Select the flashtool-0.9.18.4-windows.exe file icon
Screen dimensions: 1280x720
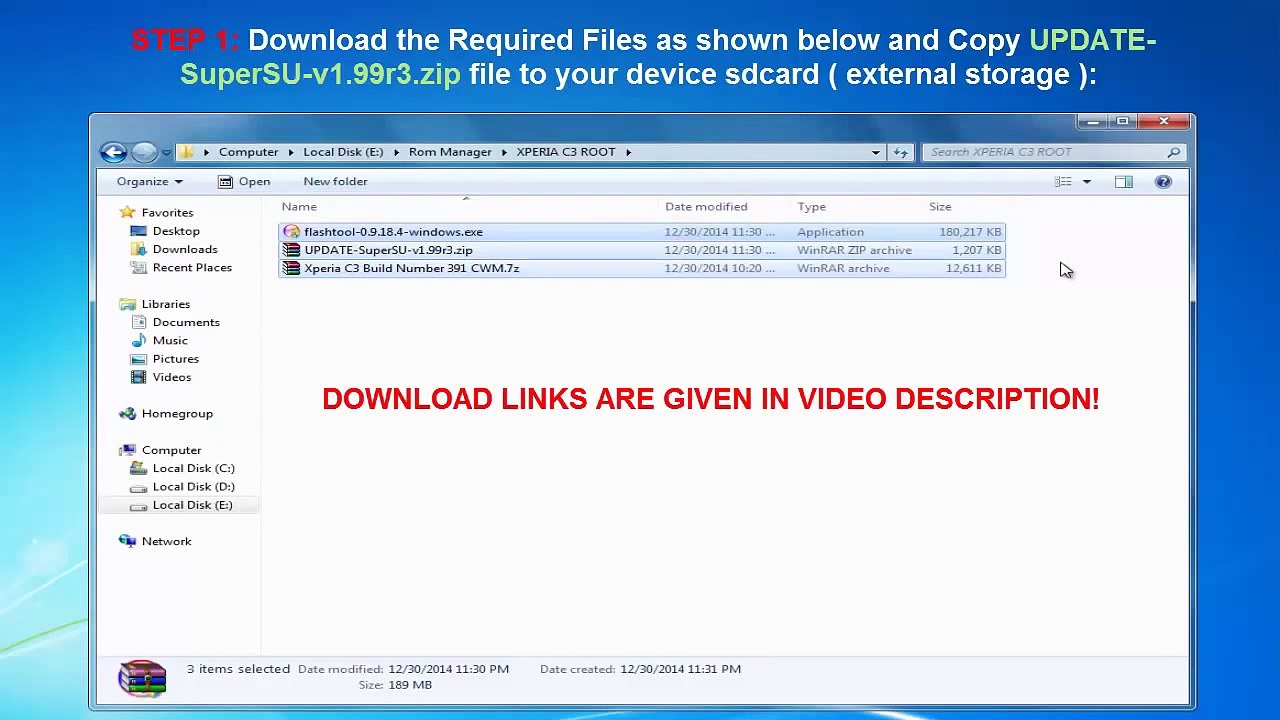tap(291, 232)
